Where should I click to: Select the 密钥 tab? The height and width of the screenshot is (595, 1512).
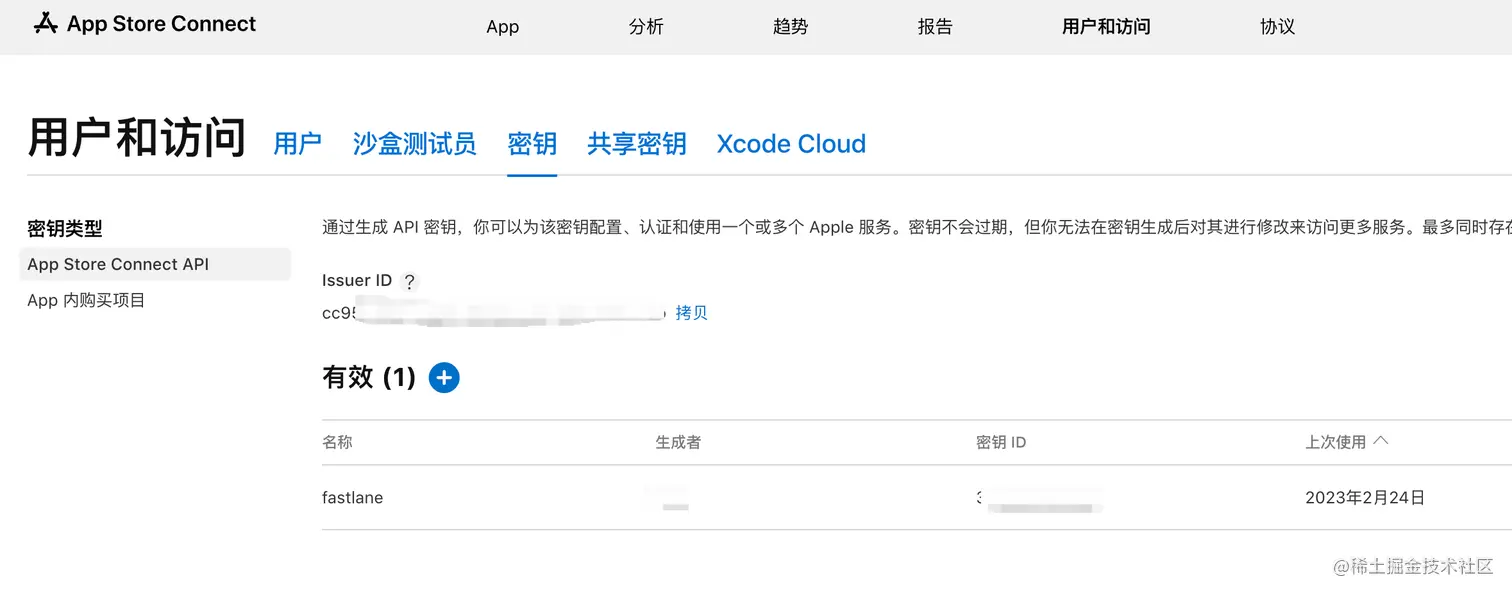click(532, 144)
